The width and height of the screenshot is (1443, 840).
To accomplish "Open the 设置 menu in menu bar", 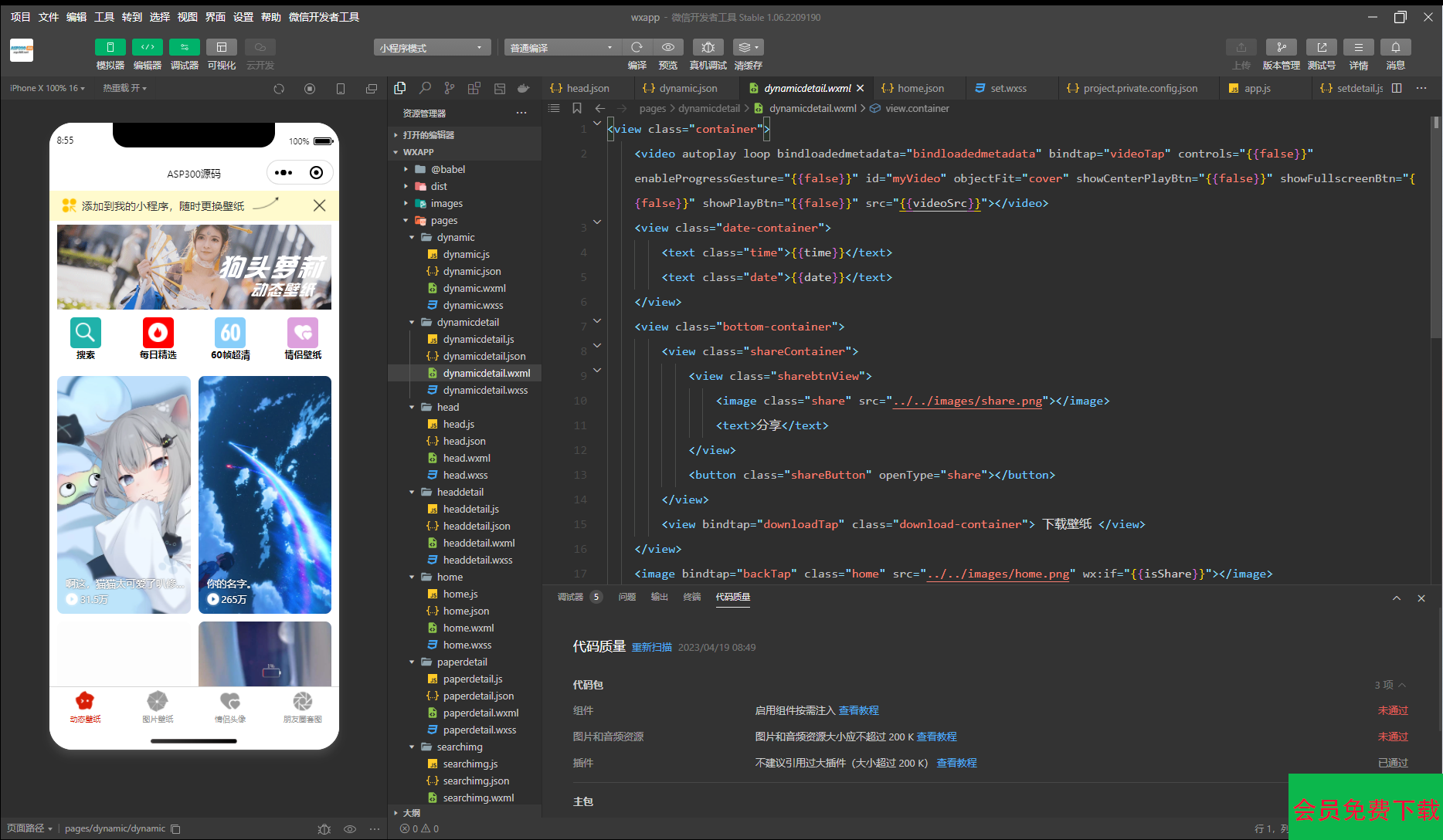I will [243, 17].
